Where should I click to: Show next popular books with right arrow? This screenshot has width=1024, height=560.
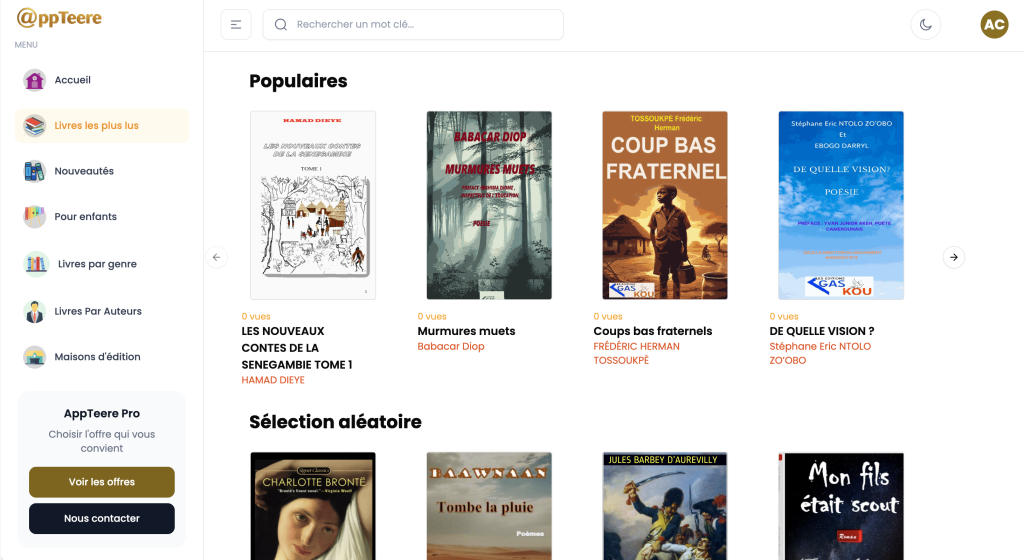[954, 257]
